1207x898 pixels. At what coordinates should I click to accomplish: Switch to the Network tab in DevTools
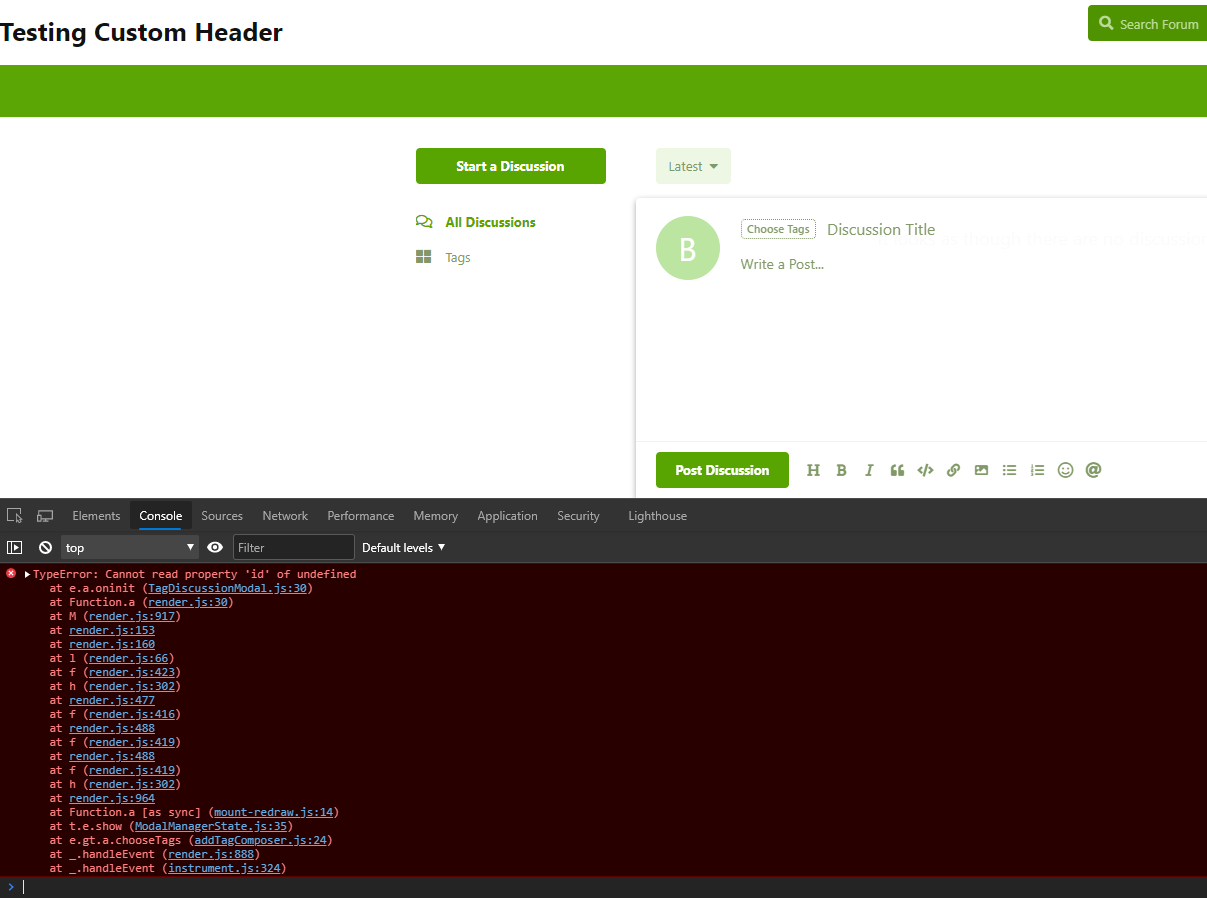pyautogui.click(x=285, y=515)
